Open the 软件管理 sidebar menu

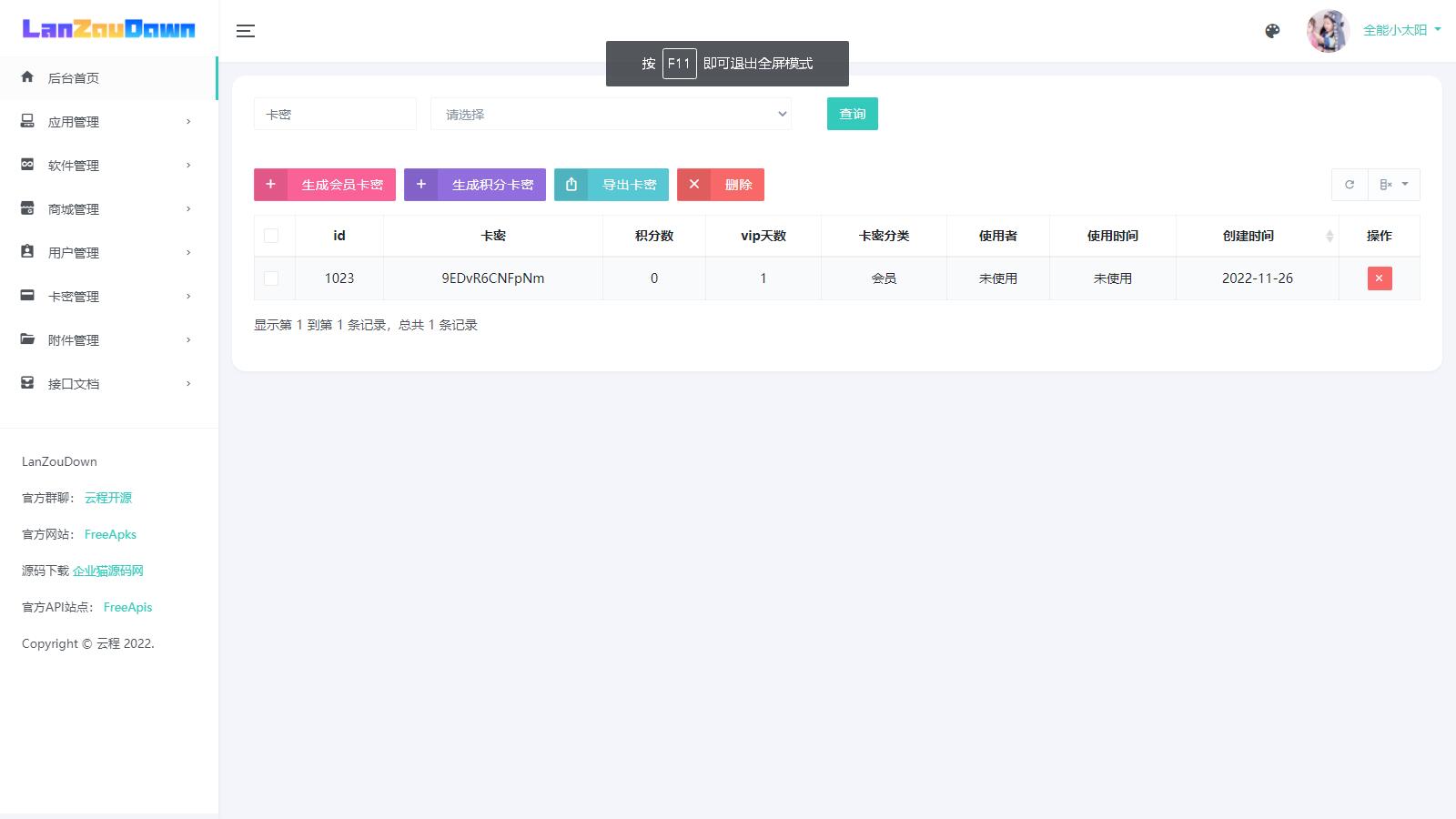(74, 166)
